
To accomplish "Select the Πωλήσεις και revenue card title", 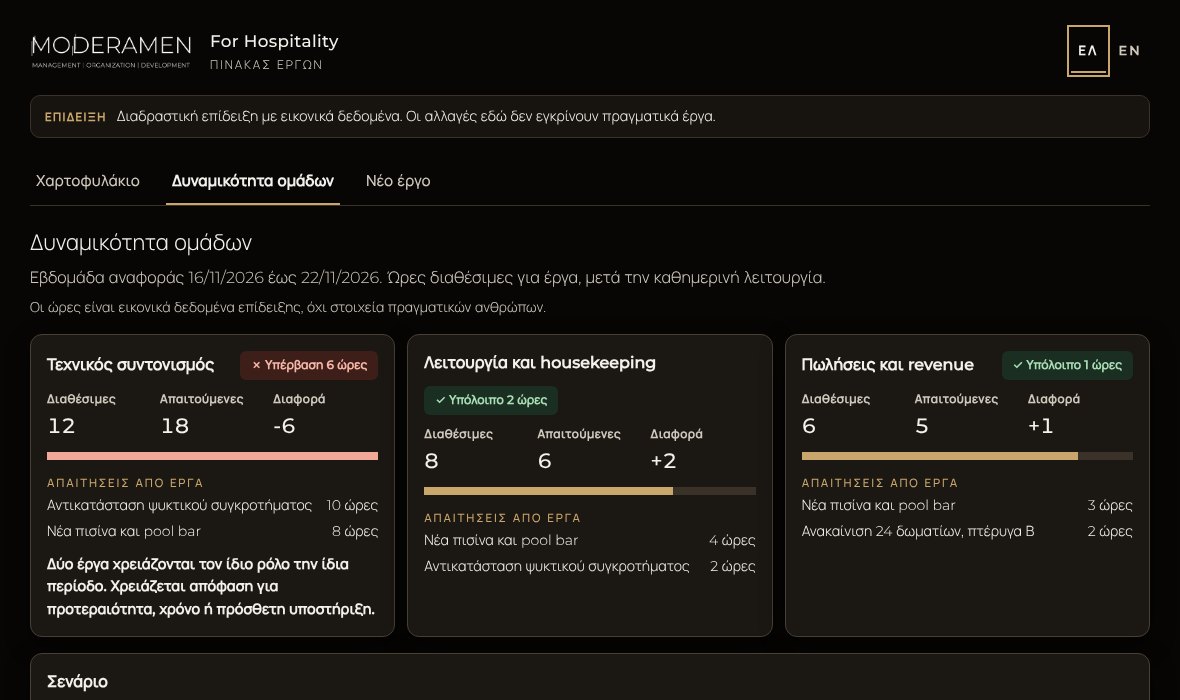I will click(887, 365).
